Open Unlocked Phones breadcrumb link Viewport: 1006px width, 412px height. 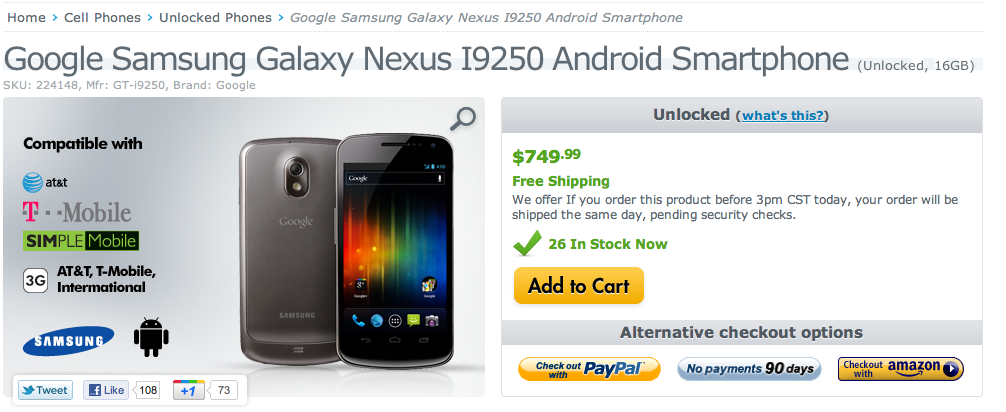click(x=215, y=17)
